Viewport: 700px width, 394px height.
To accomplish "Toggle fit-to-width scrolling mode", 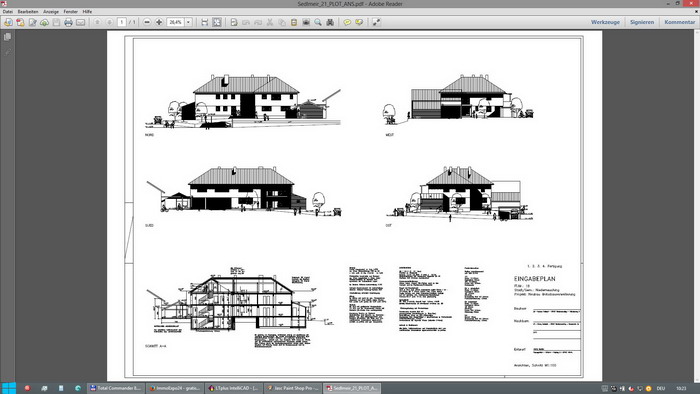I will [204, 22].
